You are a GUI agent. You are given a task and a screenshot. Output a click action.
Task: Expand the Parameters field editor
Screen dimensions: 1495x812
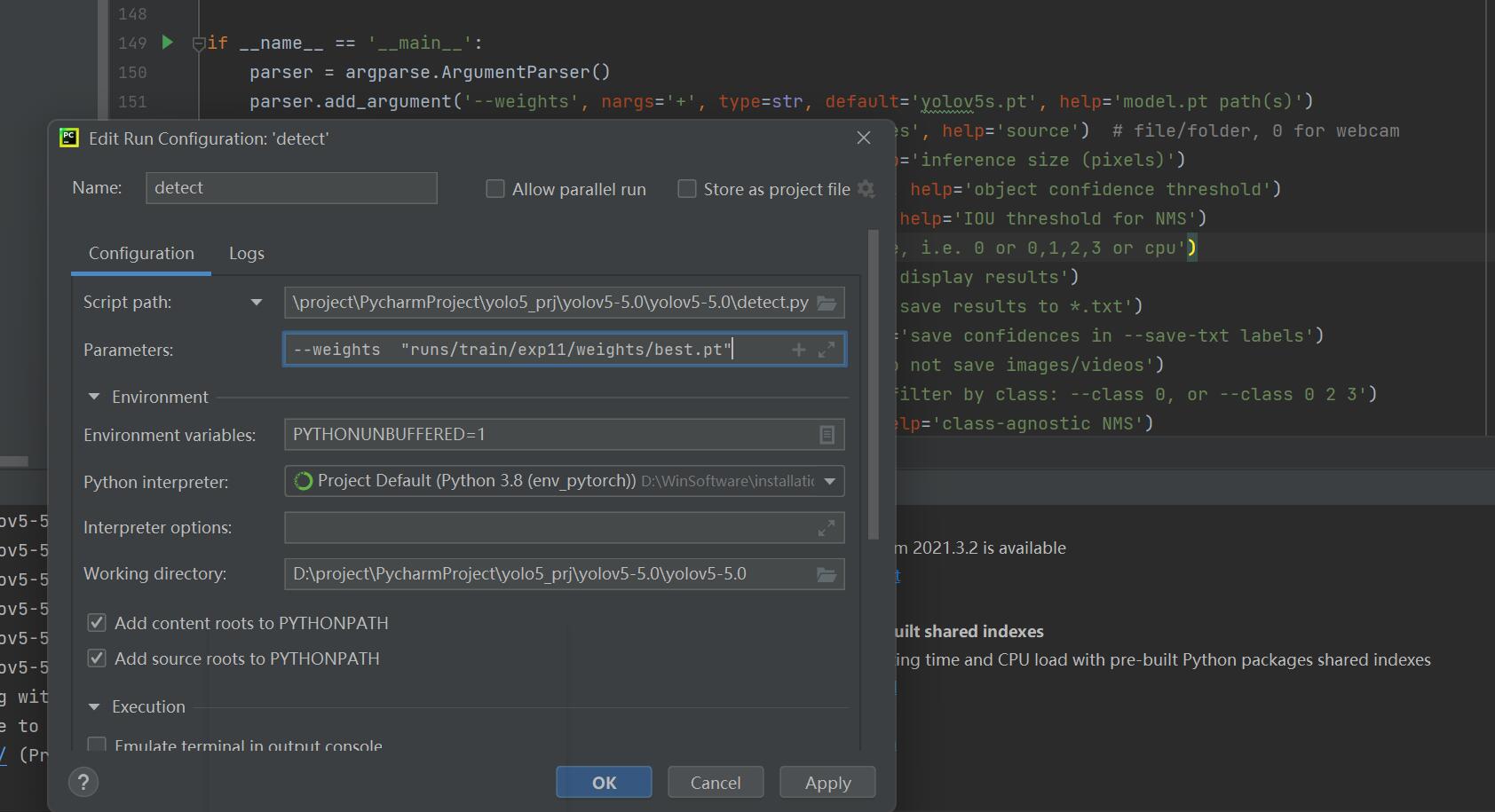click(827, 350)
